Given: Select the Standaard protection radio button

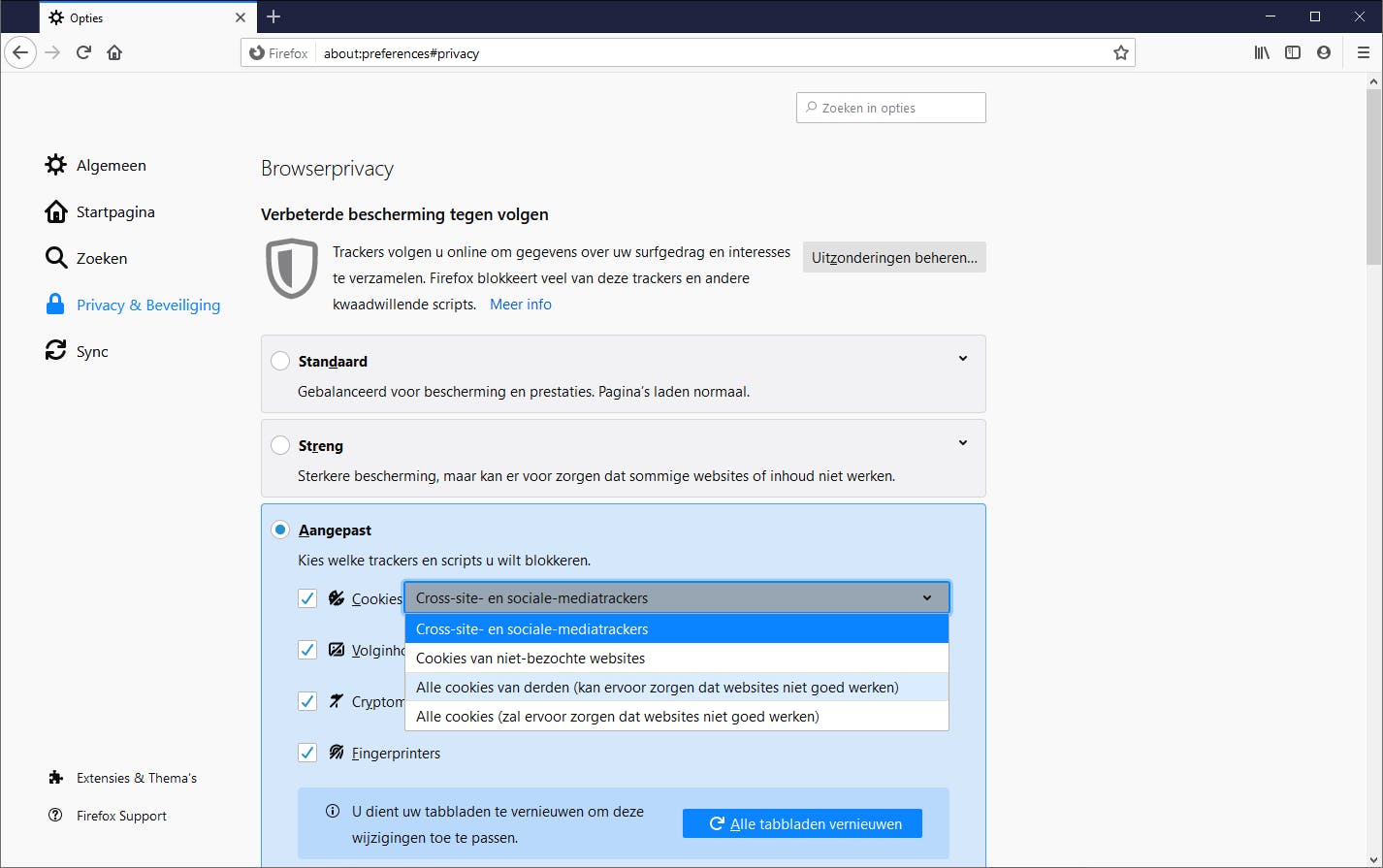Looking at the screenshot, I should pos(280,361).
